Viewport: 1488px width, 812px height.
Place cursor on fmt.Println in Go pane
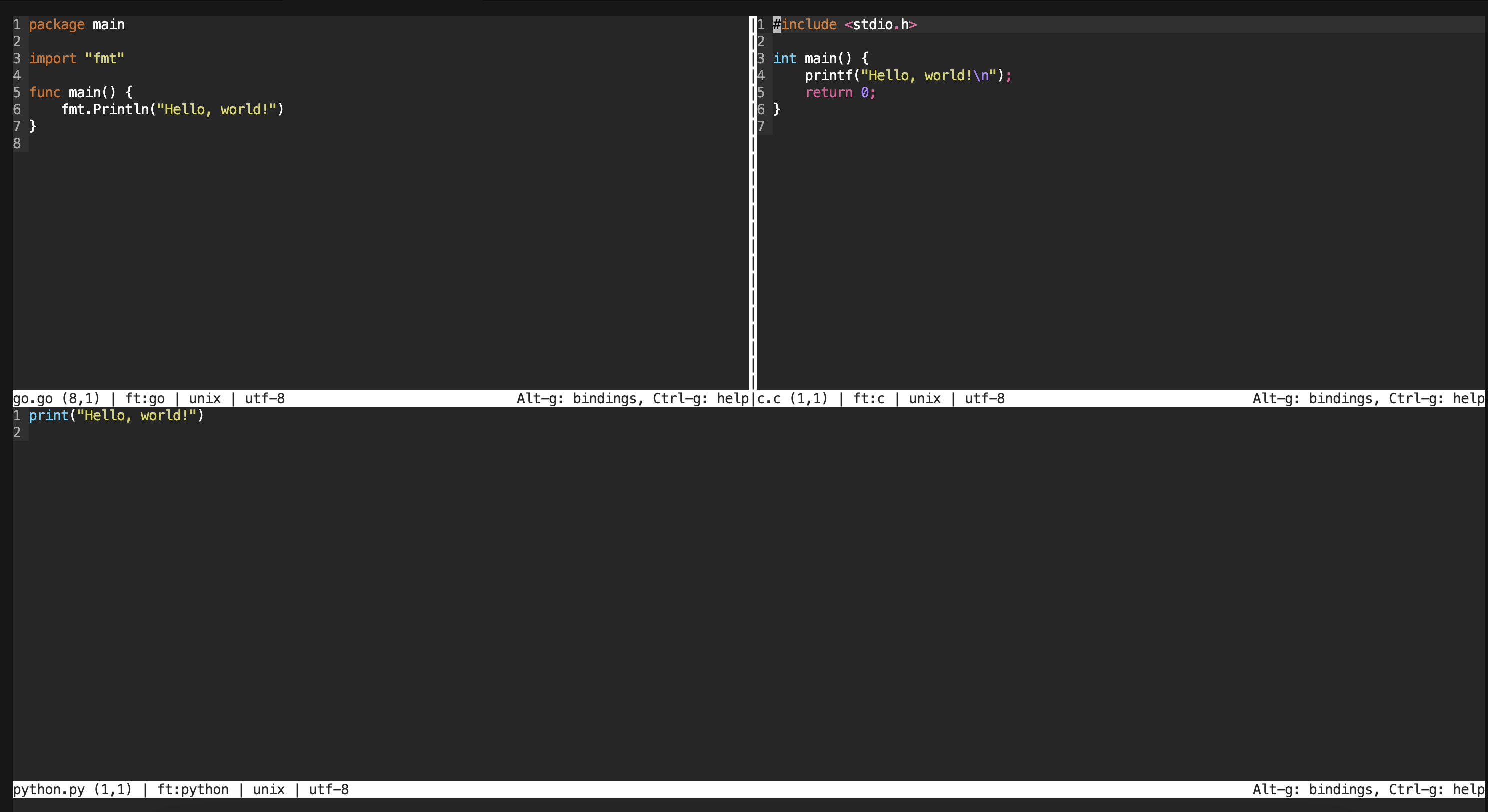point(104,109)
